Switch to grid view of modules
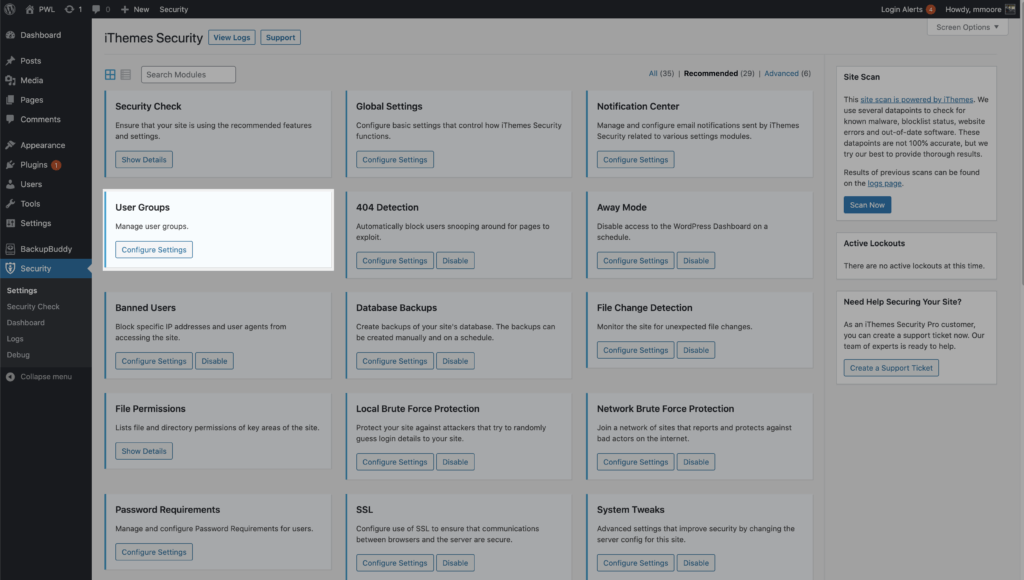Viewport: 1024px width, 580px height. click(x=110, y=74)
